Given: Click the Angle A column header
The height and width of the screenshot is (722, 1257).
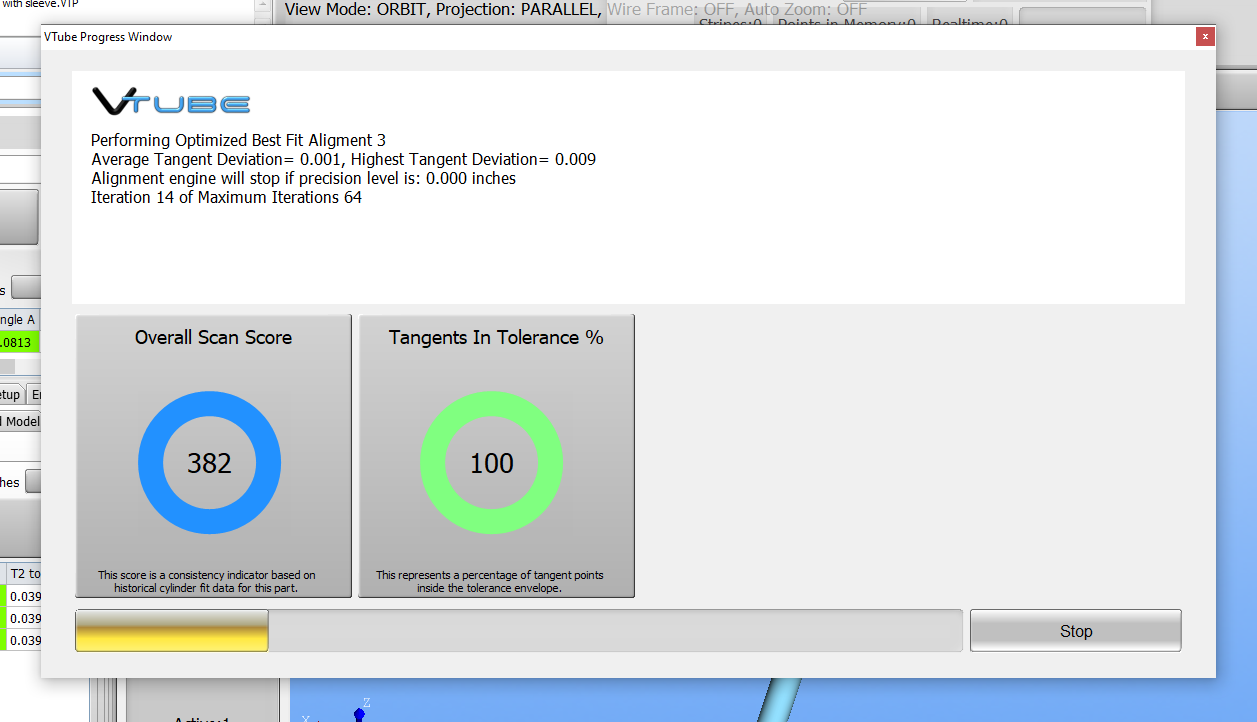Looking at the screenshot, I should point(18,319).
